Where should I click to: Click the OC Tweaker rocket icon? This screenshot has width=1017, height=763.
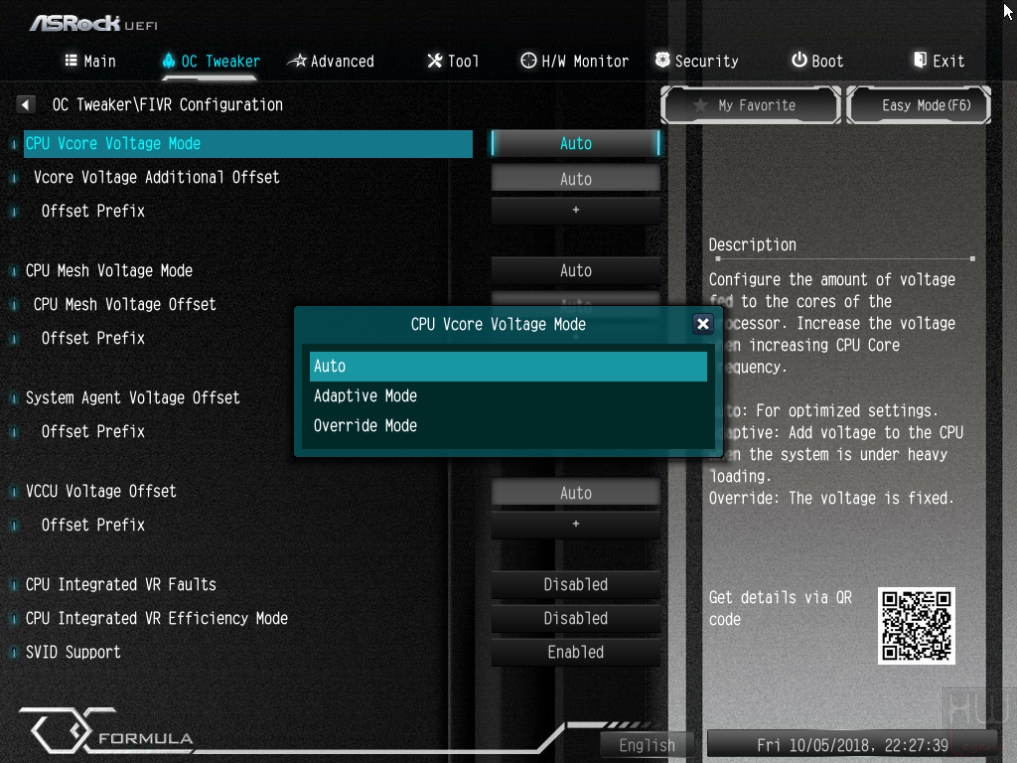pyautogui.click(x=169, y=60)
